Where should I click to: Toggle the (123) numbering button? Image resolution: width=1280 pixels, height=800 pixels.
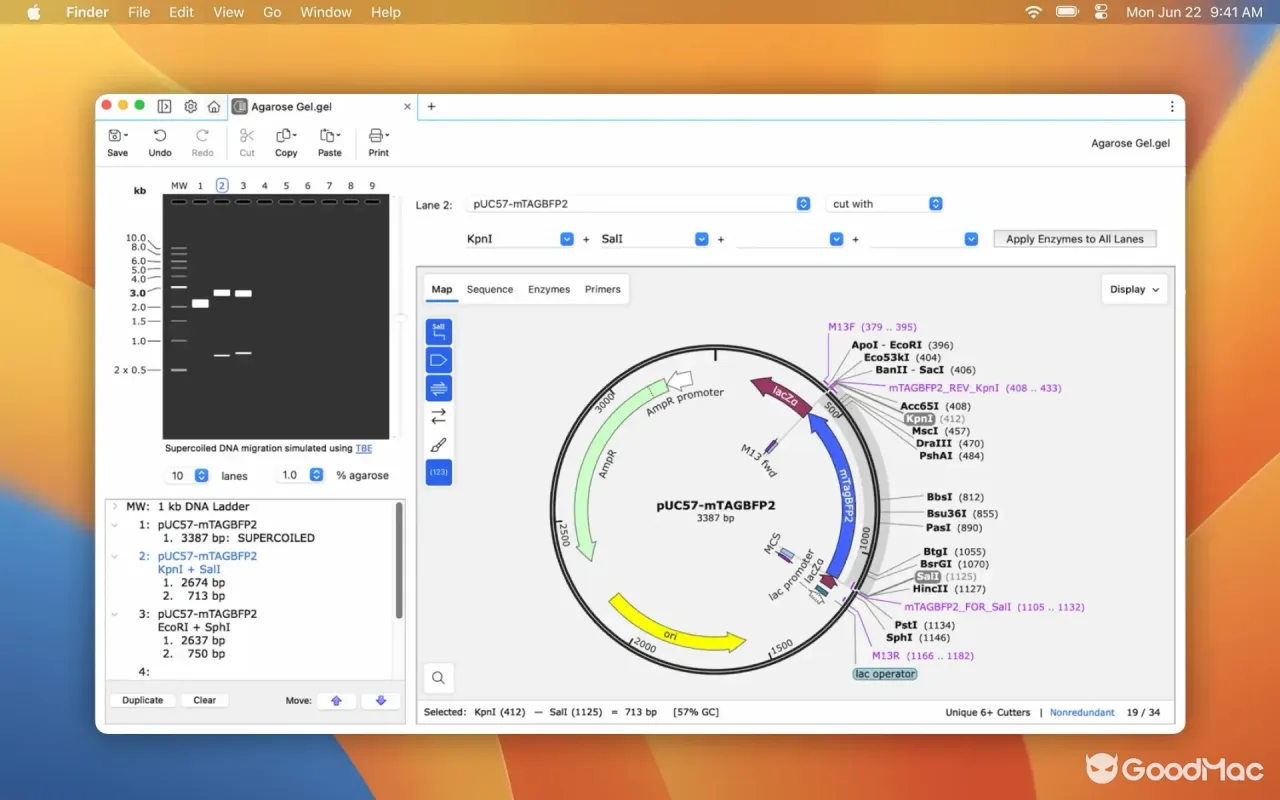439,472
